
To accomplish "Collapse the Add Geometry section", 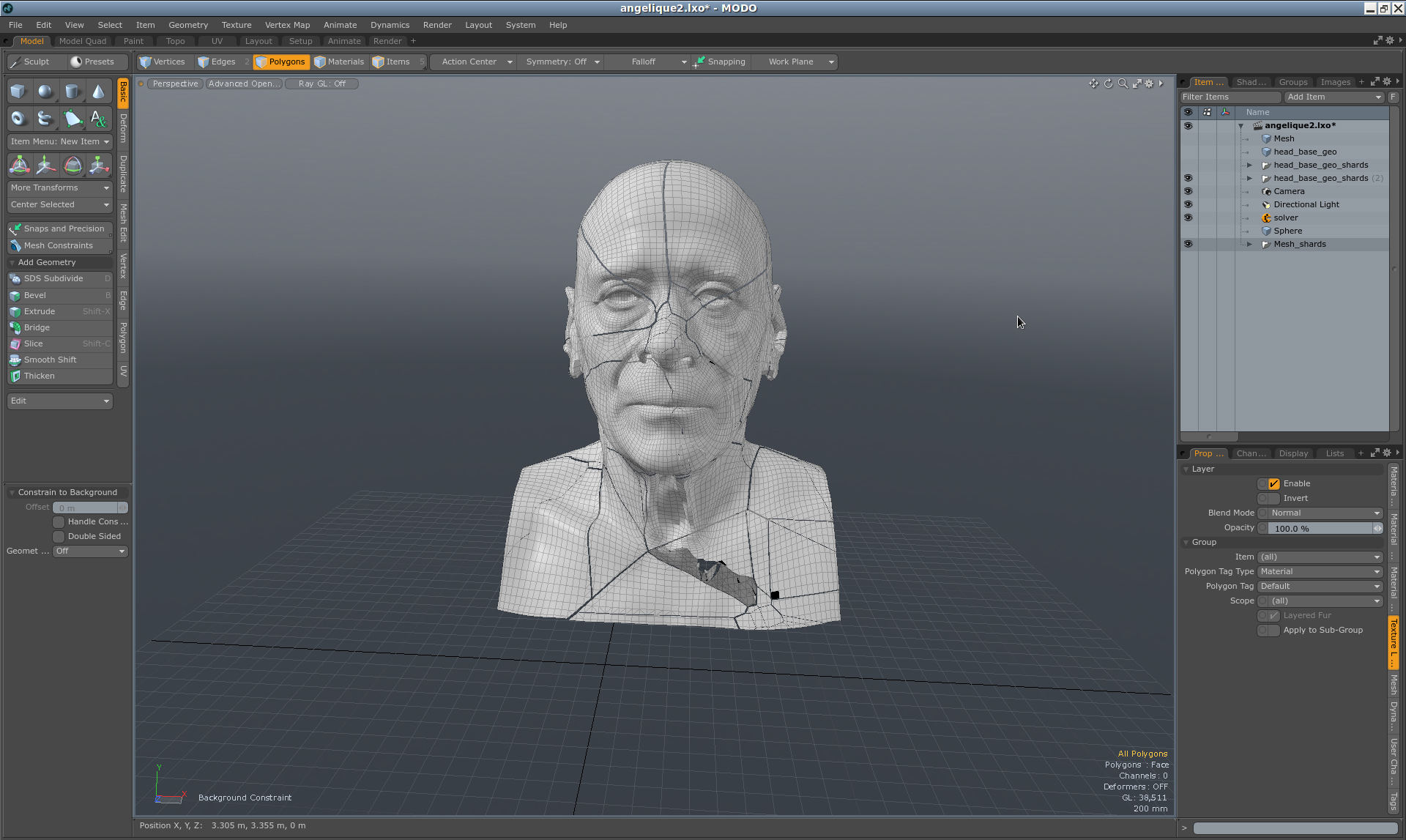I will (12, 262).
